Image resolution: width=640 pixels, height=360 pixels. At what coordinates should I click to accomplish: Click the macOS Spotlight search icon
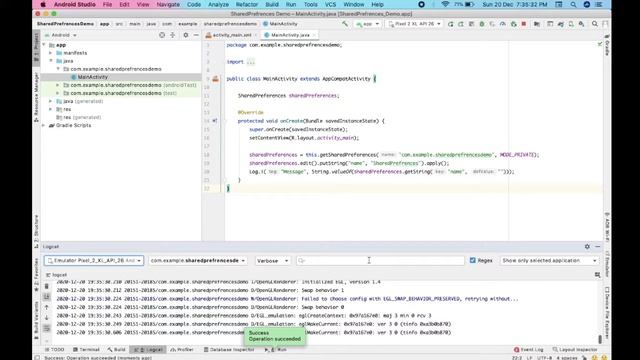point(573,4)
